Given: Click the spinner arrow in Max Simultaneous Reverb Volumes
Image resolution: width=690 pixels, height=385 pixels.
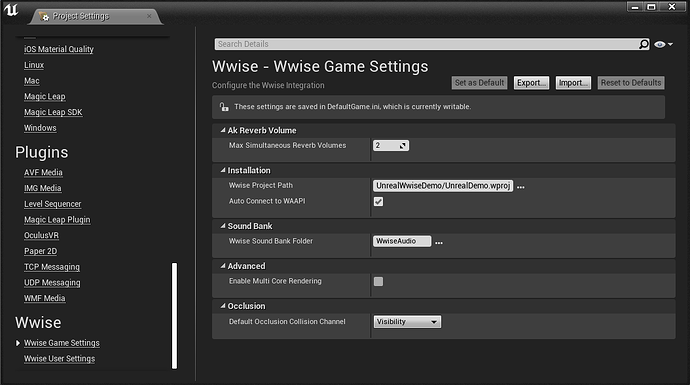Looking at the screenshot, I should click(x=402, y=146).
